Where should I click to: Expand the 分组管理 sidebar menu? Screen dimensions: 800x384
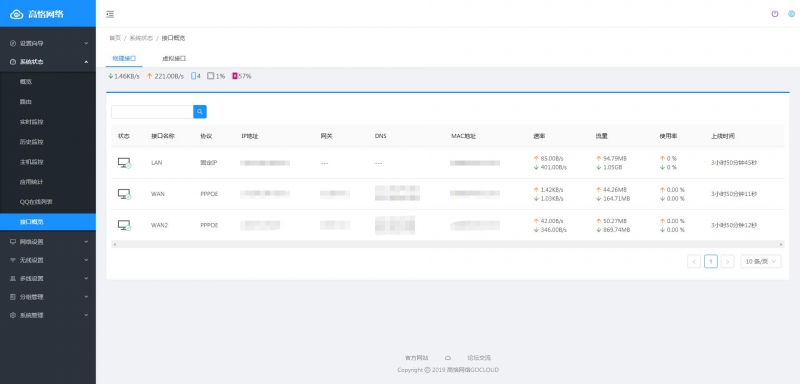pyautogui.click(x=47, y=297)
